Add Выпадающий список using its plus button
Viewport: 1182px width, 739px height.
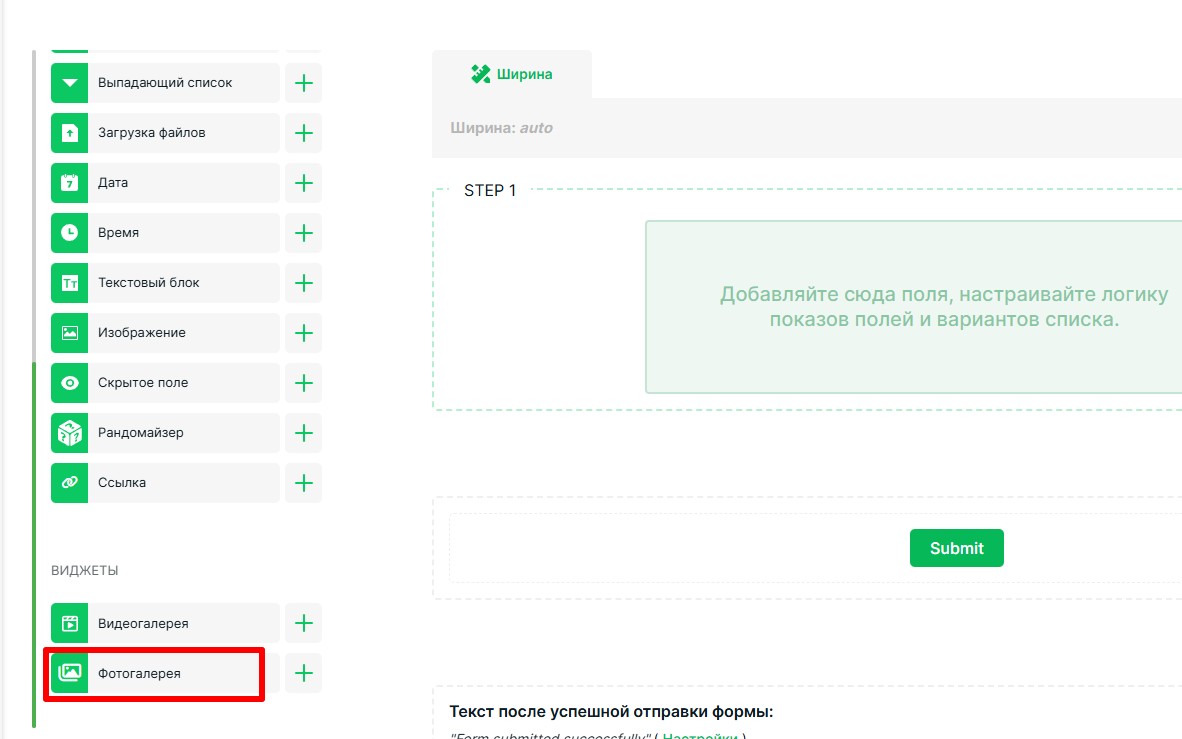tap(304, 83)
